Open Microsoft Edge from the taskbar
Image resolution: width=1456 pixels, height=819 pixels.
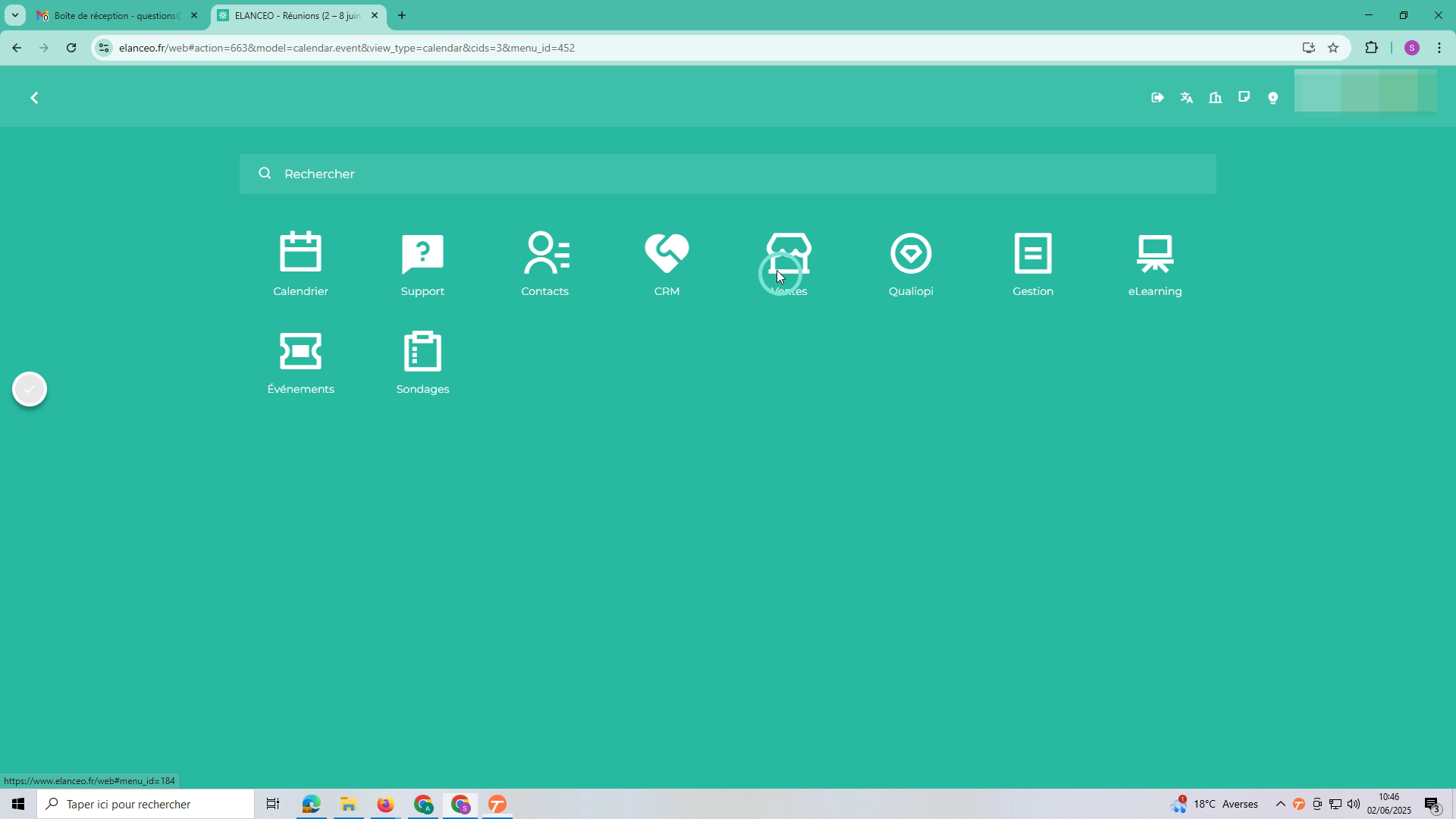point(311,804)
